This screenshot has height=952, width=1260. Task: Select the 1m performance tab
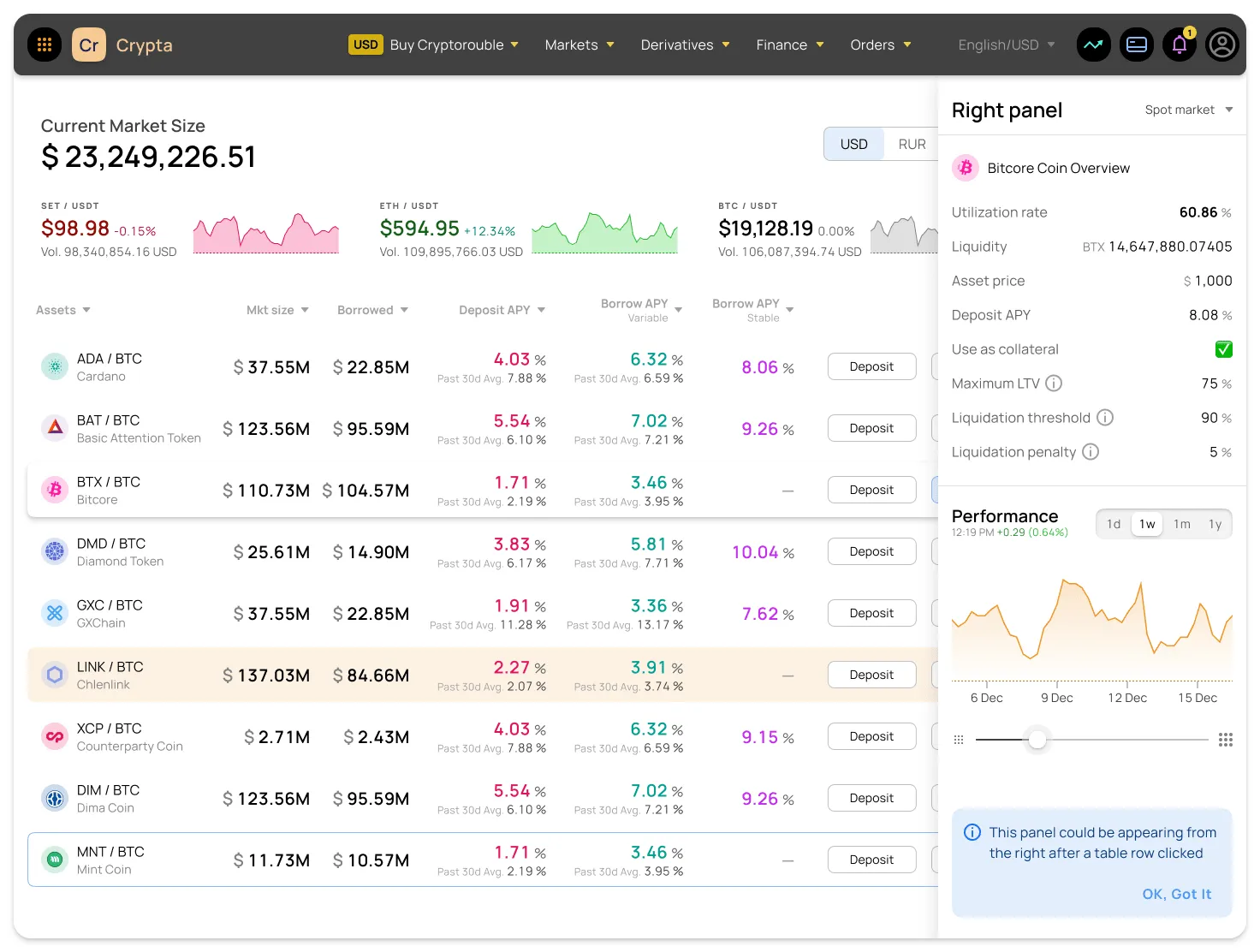tap(1181, 524)
